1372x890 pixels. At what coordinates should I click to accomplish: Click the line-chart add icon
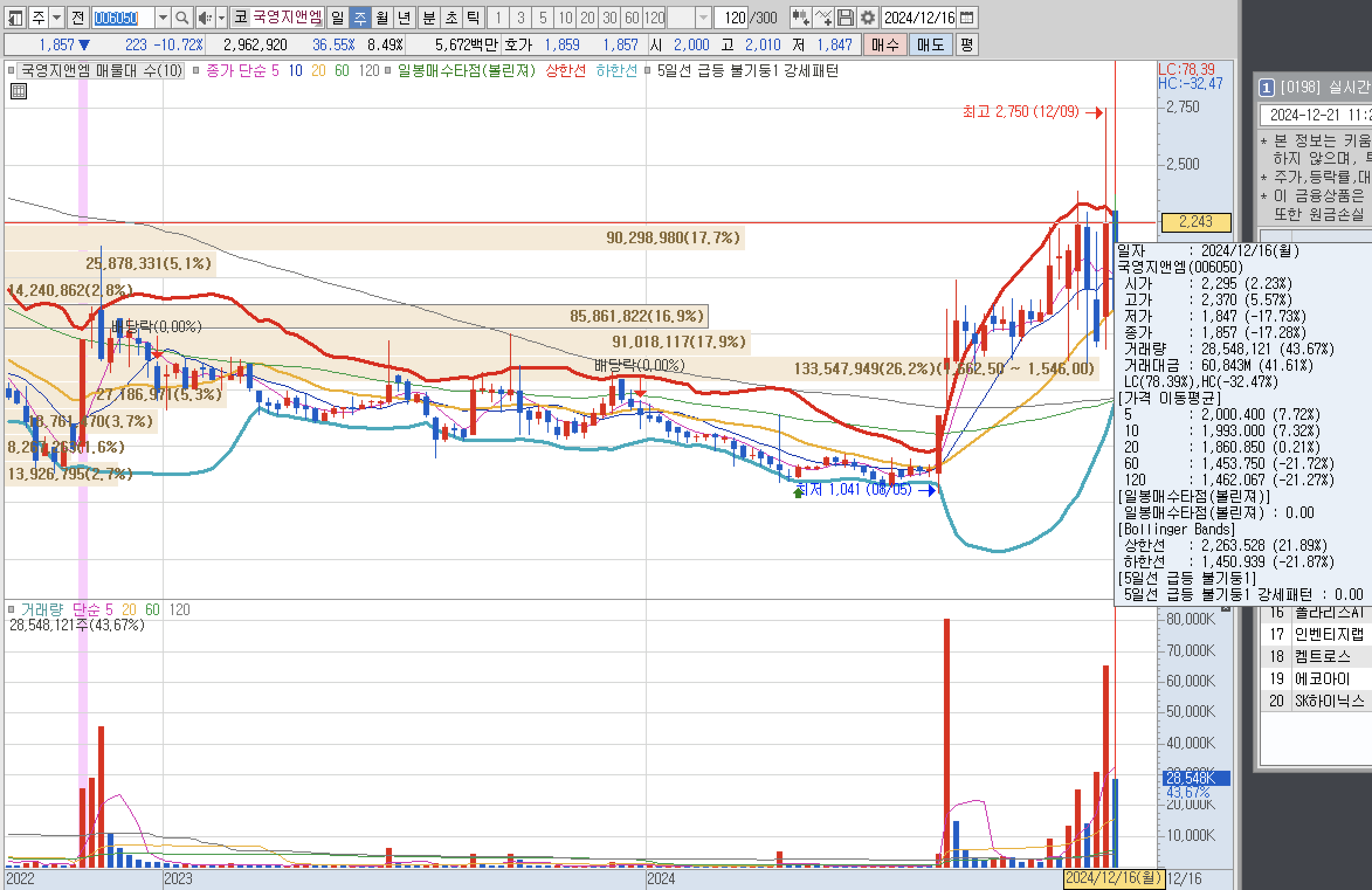823,18
